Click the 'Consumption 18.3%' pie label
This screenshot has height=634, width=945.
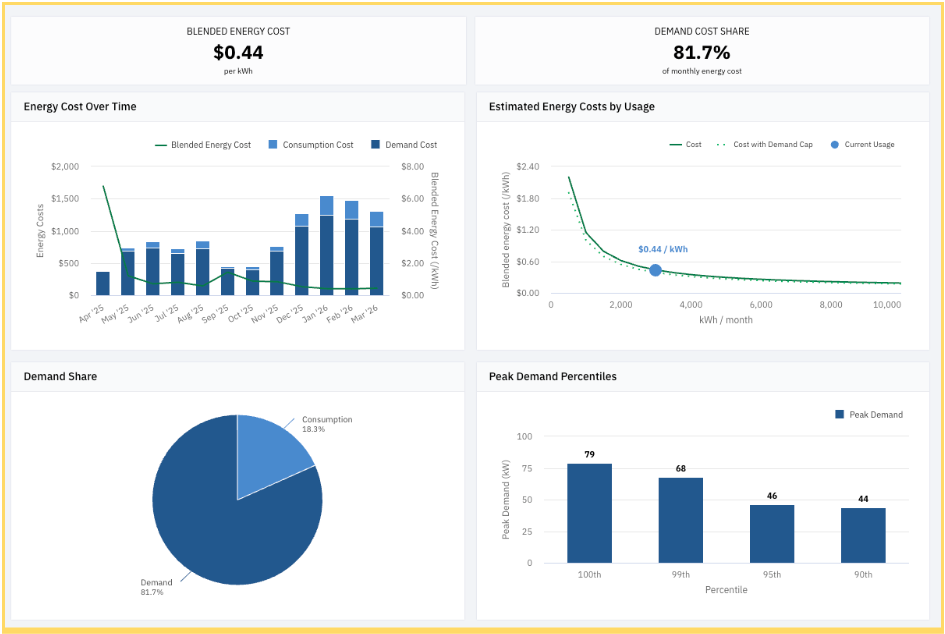[x=327, y=424]
